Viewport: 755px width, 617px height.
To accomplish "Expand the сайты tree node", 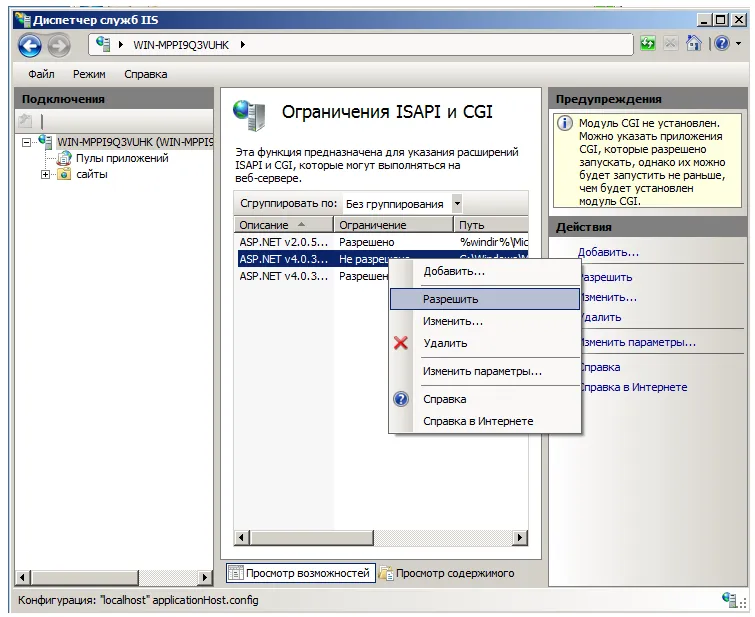I will point(46,174).
